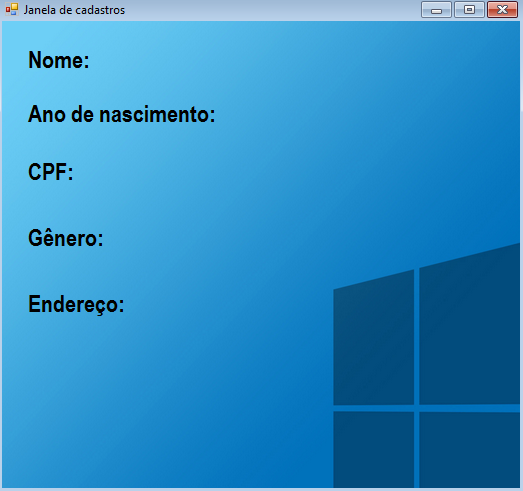Click the form application icon in title bar
This screenshot has width=523, height=491.
point(11,9)
